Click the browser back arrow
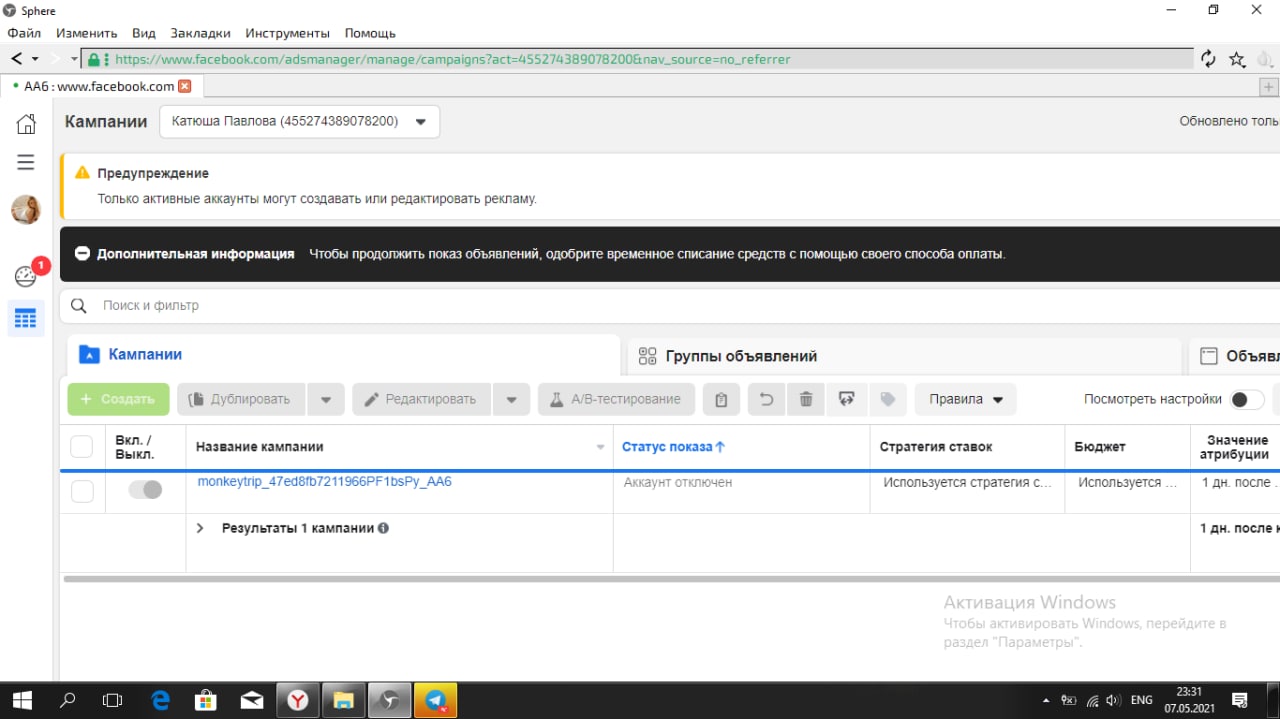Screen dimensions: 1280x719 (x=17, y=59)
